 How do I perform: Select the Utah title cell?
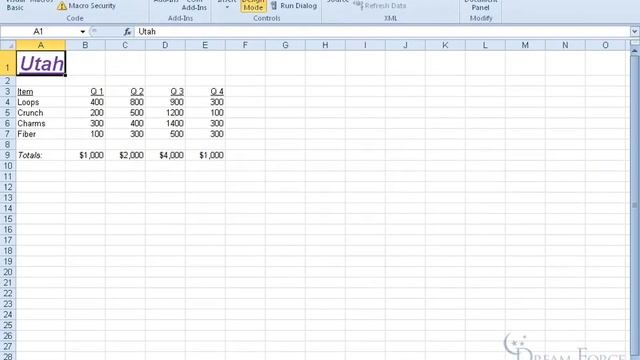coord(41,63)
